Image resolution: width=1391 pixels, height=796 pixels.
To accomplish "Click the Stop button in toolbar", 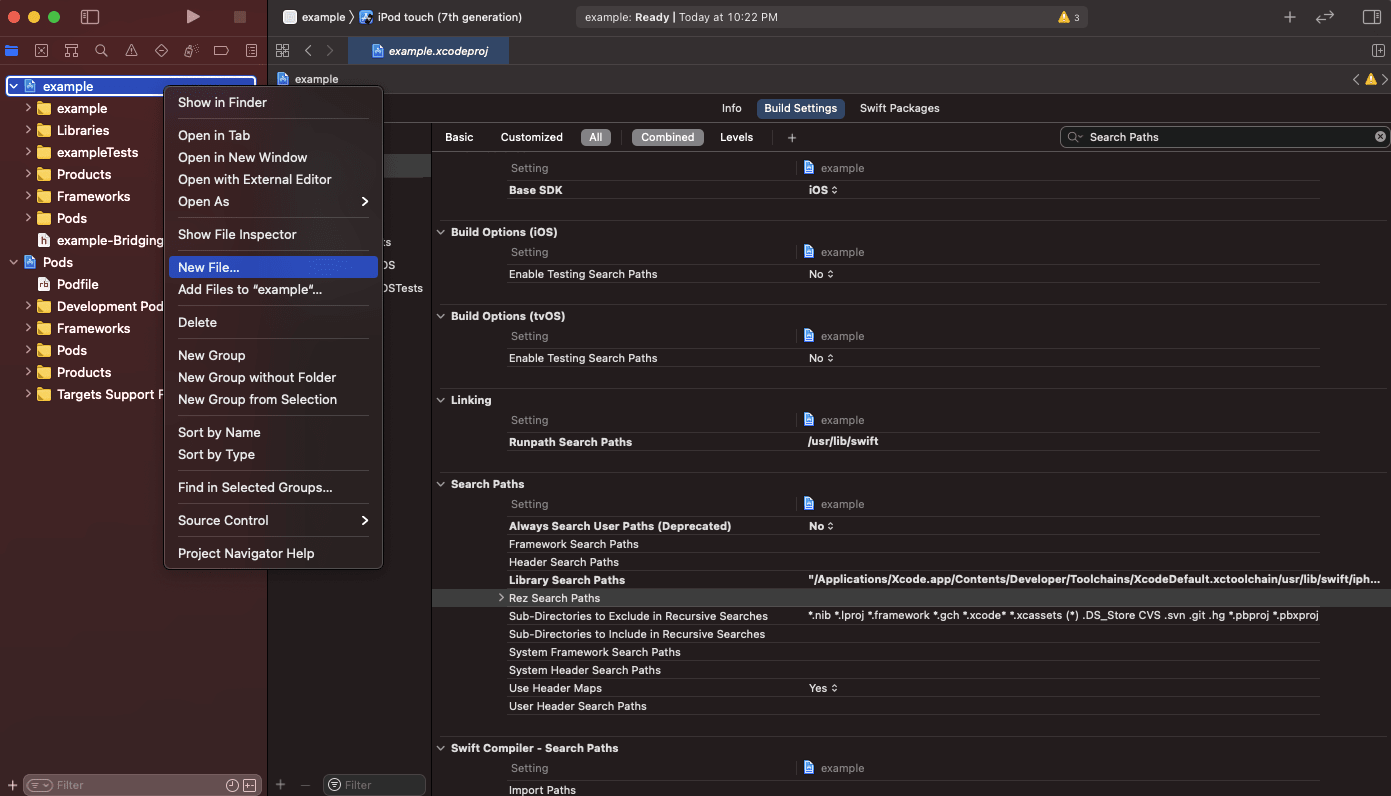I will point(240,17).
